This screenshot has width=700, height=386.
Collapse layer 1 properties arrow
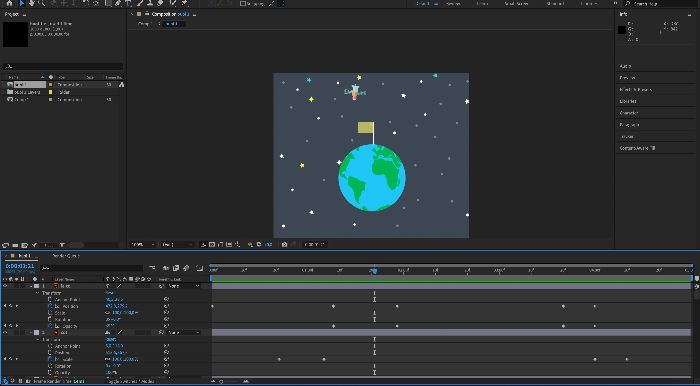click(31, 286)
